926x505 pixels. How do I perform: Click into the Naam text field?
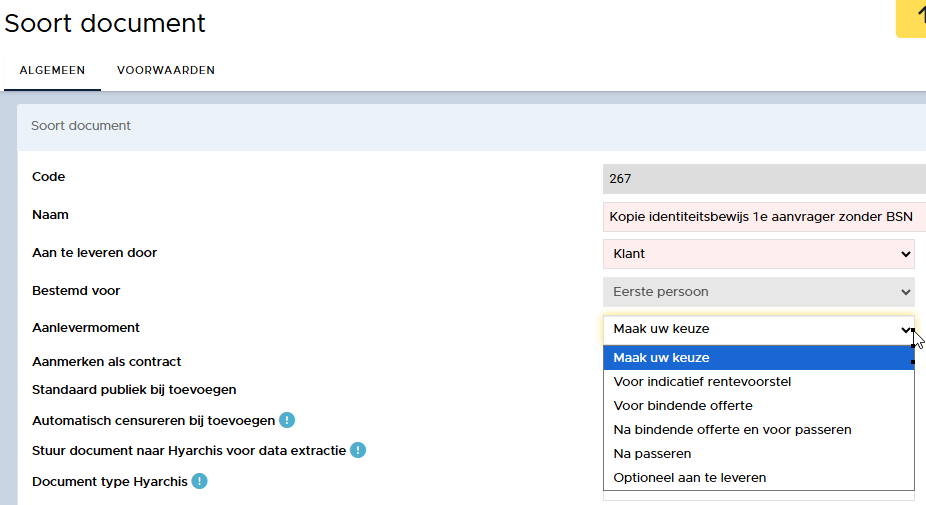[x=760, y=216]
